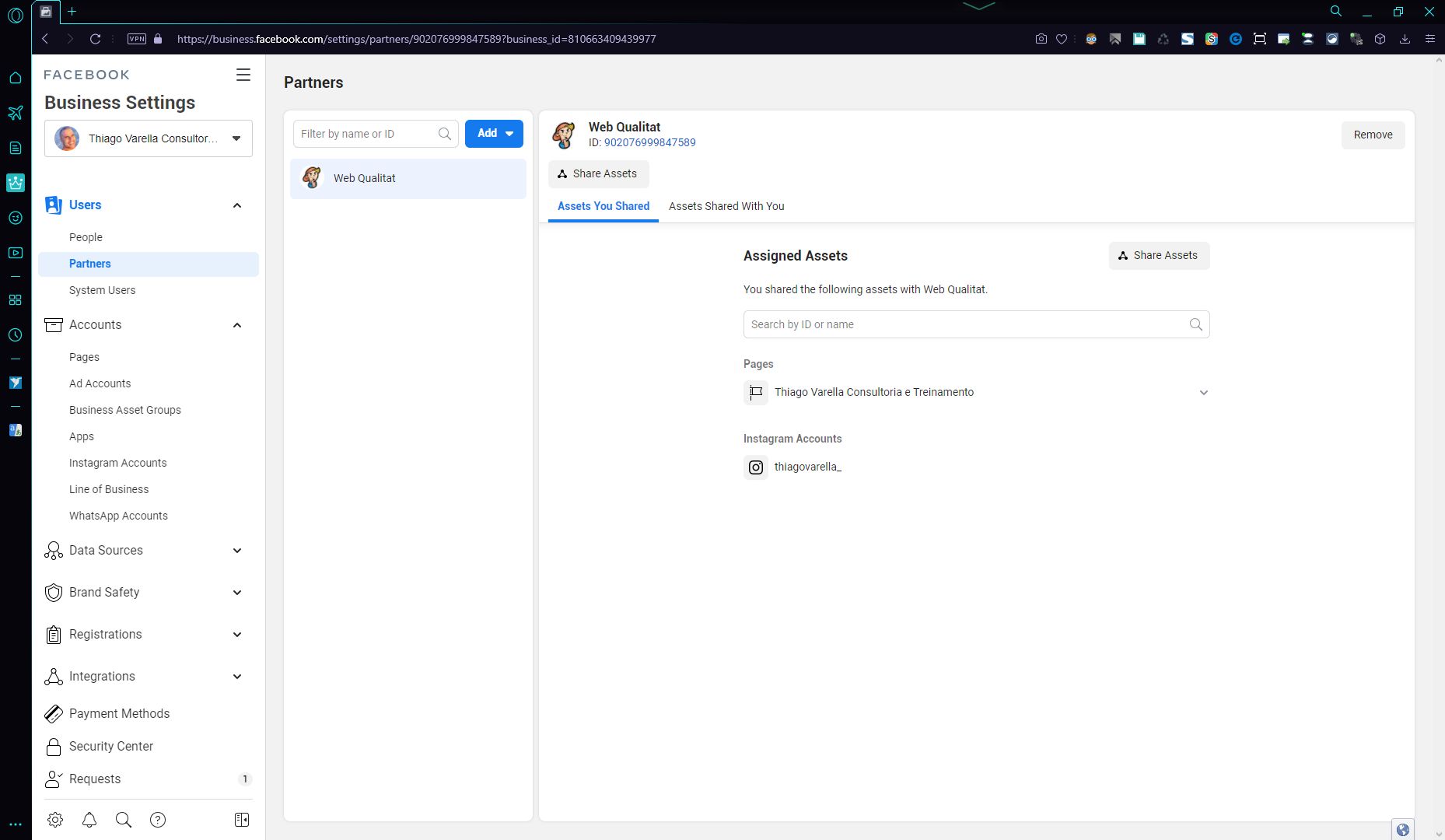Search open tabs in the title bar
The image size is (1445, 840).
1335,12
